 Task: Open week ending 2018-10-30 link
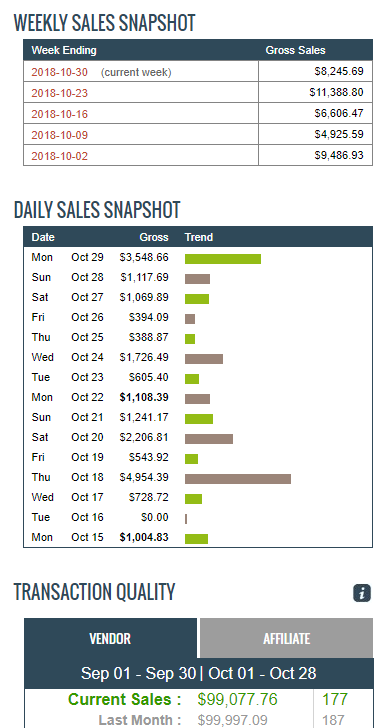point(59,72)
